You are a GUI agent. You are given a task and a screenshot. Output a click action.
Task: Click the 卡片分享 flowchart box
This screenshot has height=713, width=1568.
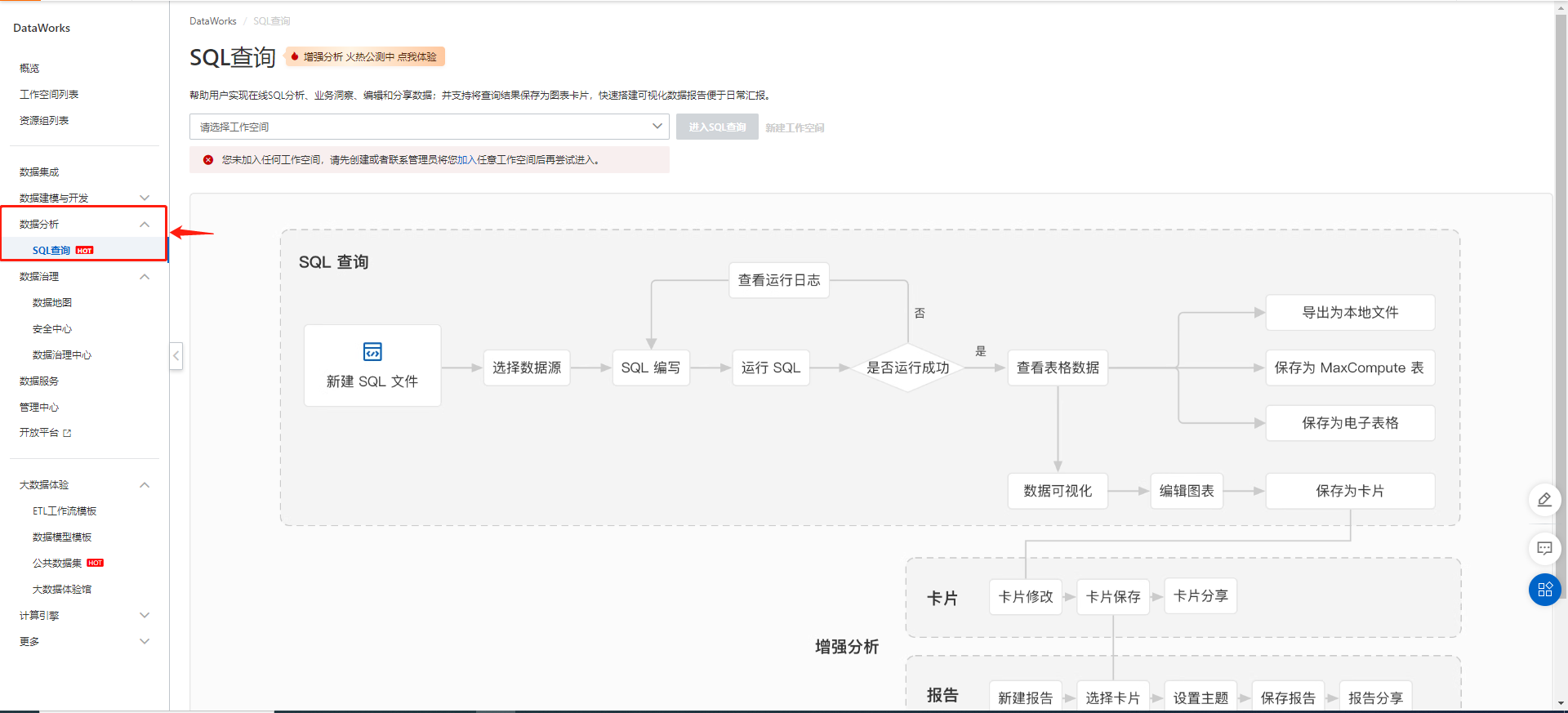(x=1200, y=596)
